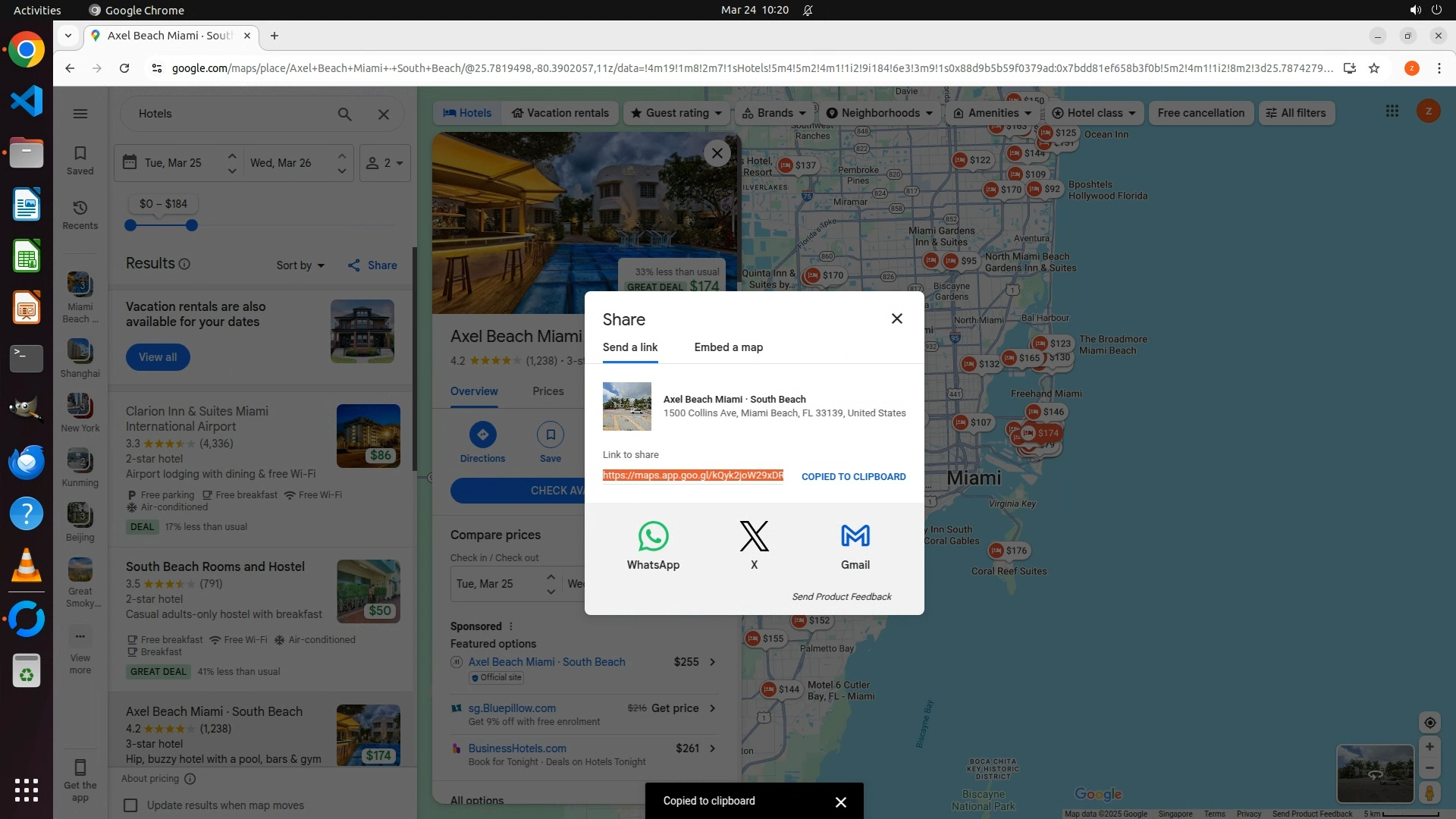Toggle the Free cancellation filter
This screenshot has height=819, width=1456.
click(x=1200, y=113)
